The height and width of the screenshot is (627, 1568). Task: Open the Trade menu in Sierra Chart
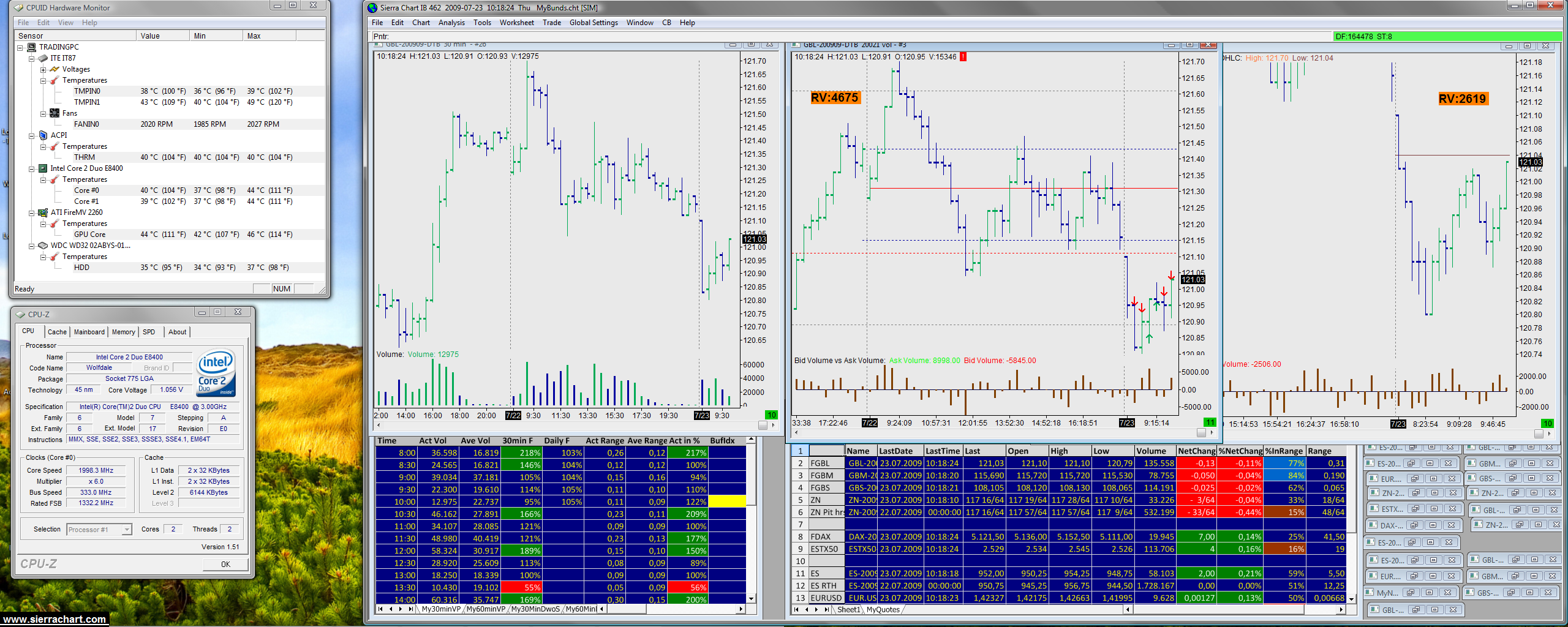(552, 23)
